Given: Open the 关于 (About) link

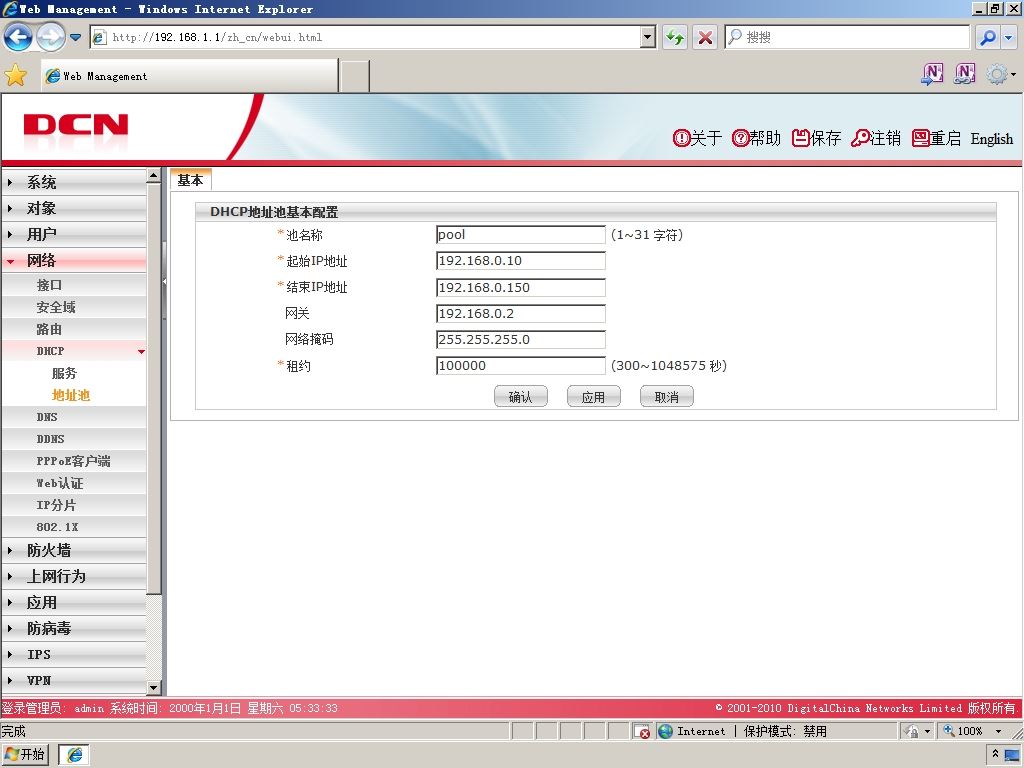Looking at the screenshot, I should pyautogui.click(x=697, y=138).
